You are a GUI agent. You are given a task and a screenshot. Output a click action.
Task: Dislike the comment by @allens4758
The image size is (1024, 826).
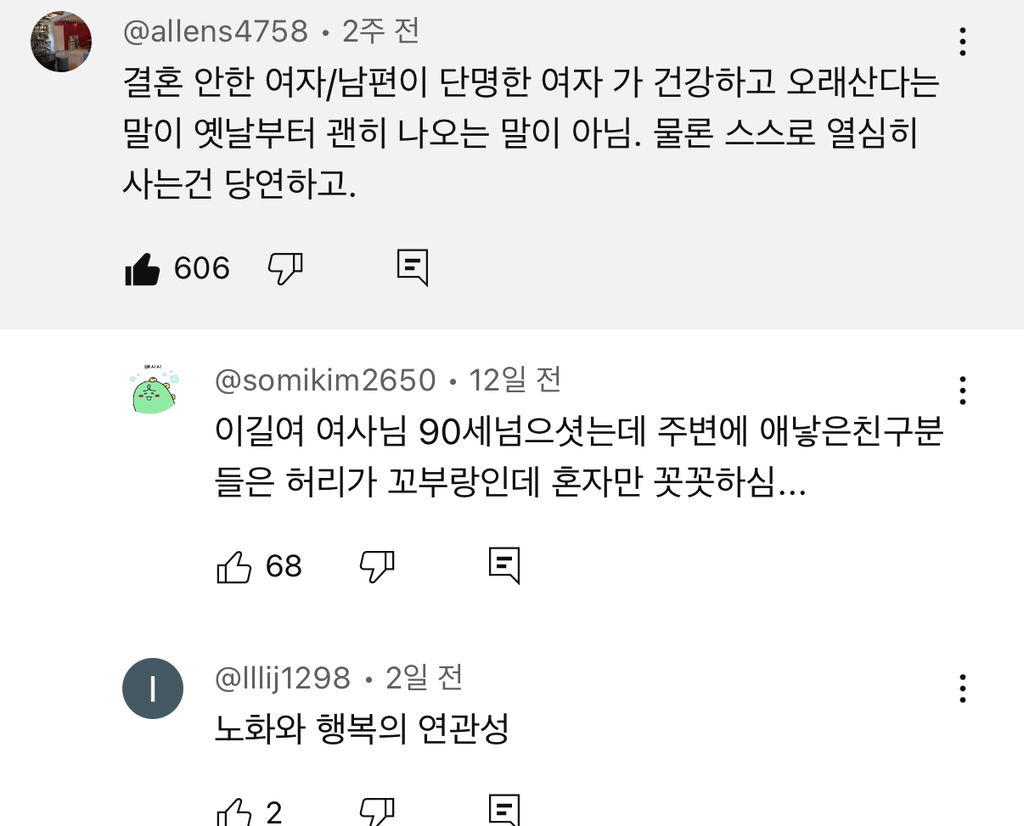[284, 267]
